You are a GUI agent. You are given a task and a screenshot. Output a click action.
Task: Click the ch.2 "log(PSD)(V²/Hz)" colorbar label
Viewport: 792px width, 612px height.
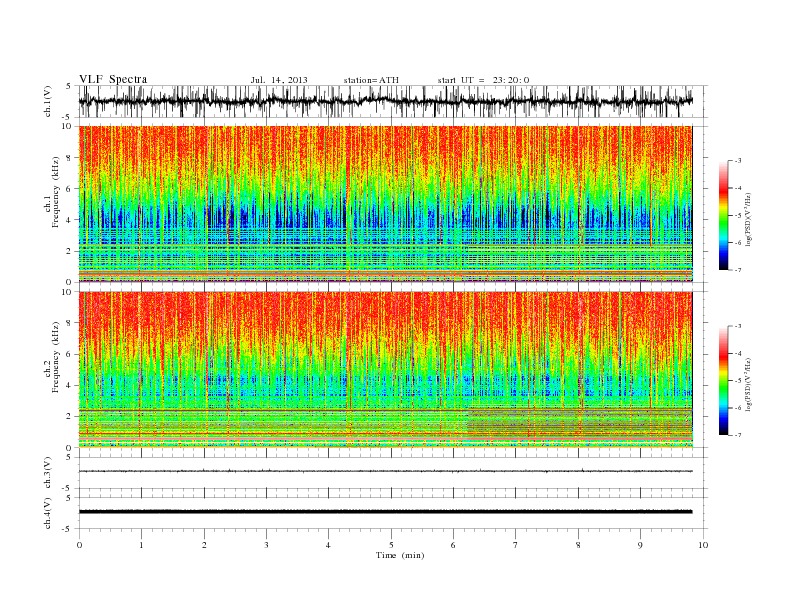coord(748,384)
